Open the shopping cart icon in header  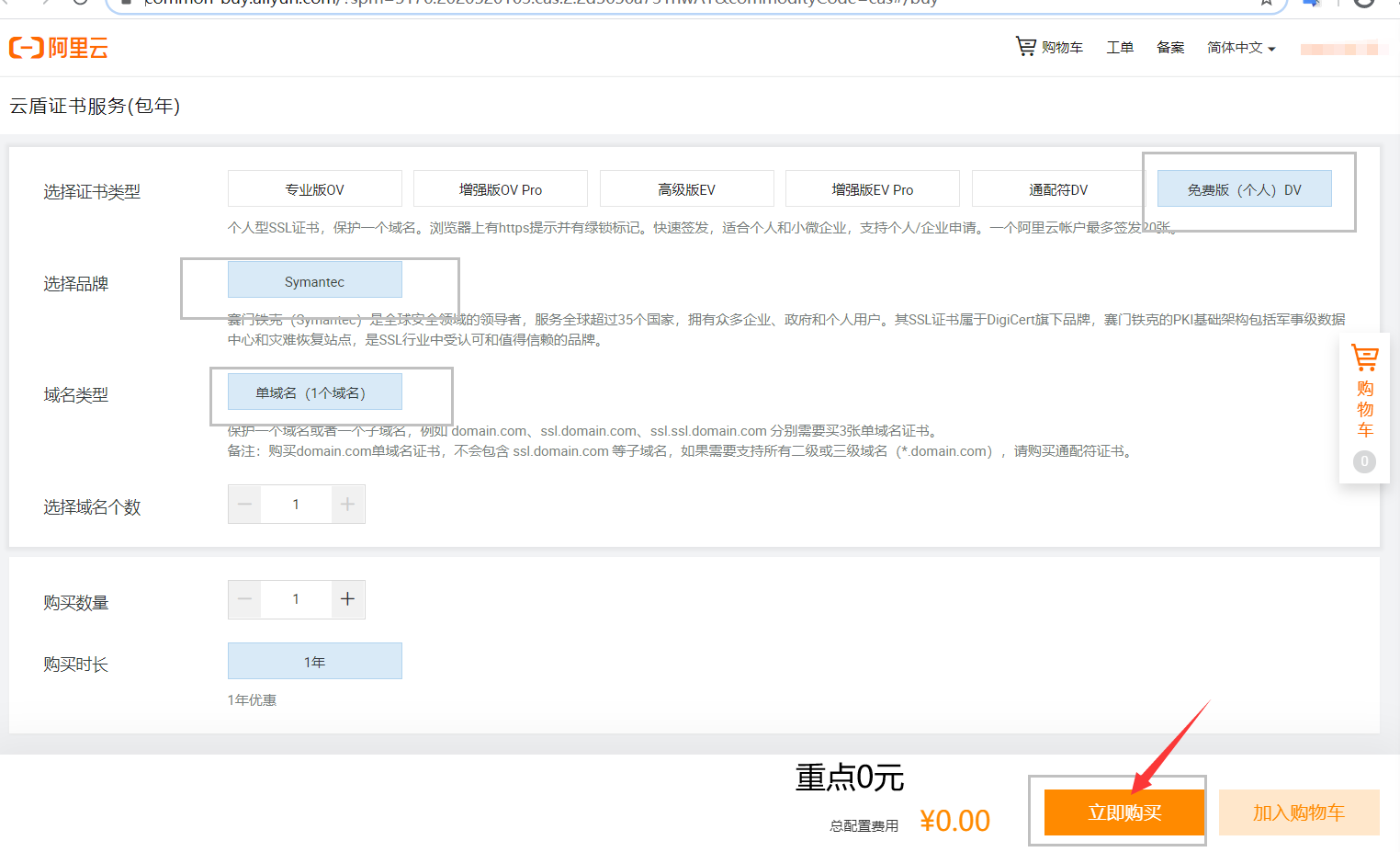click(1025, 46)
